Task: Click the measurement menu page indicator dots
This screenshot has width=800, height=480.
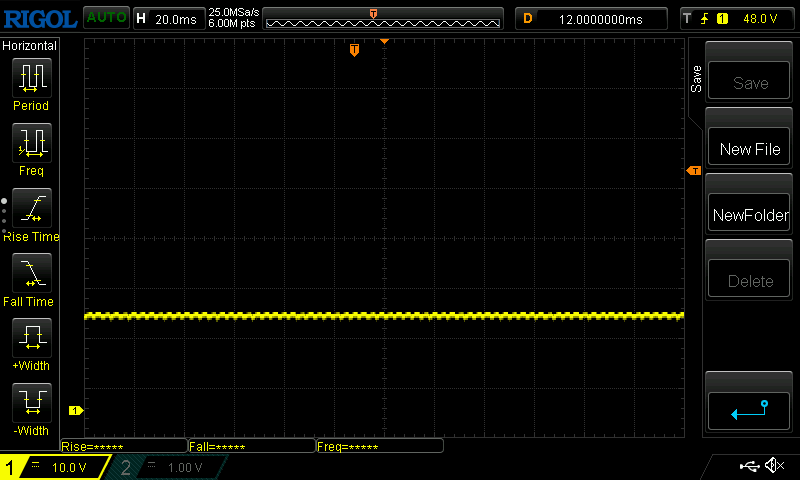Action: point(4,215)
